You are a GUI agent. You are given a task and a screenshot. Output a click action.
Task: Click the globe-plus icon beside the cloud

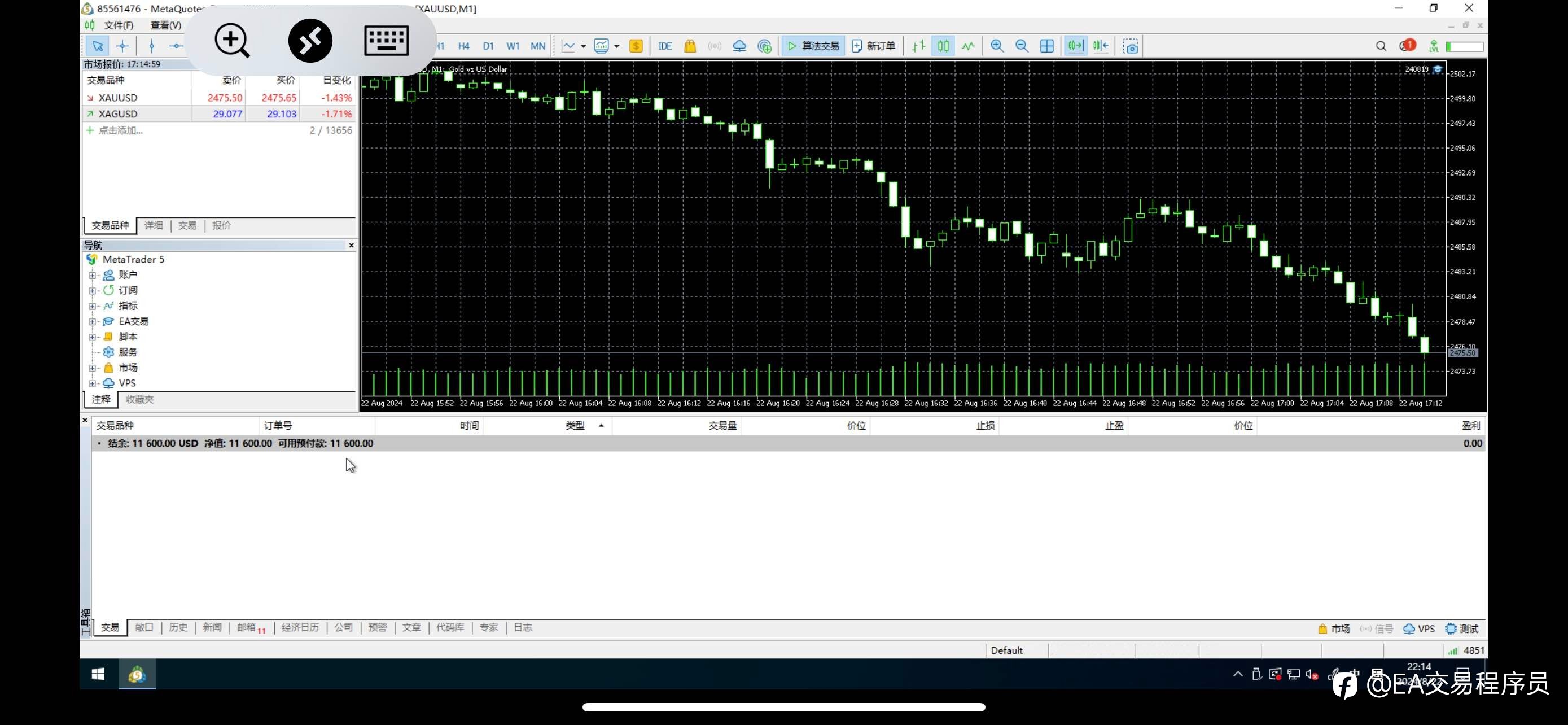[764, 46]
